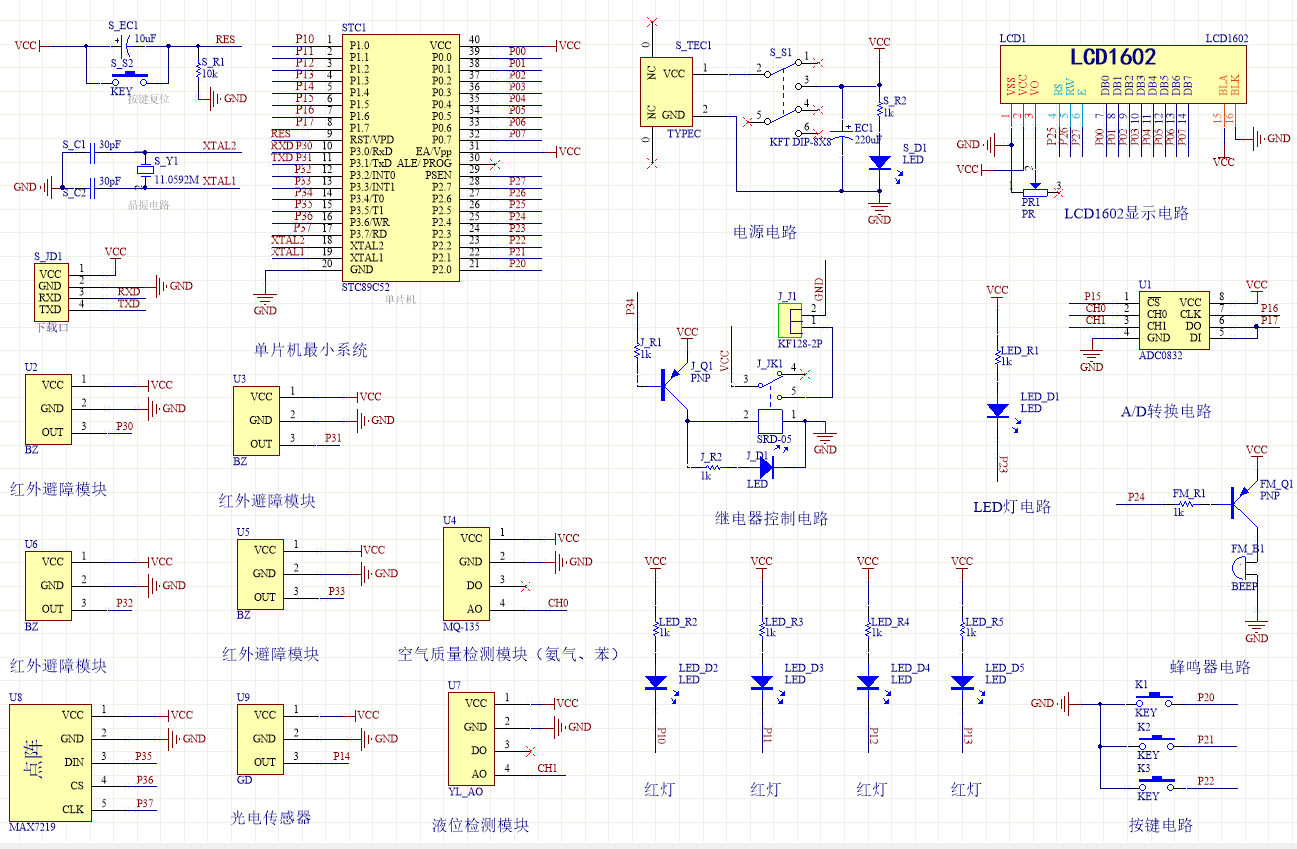Click the LED_D2 red LED symbol
Screen dimensions: 1297x849
click(656, 682)
